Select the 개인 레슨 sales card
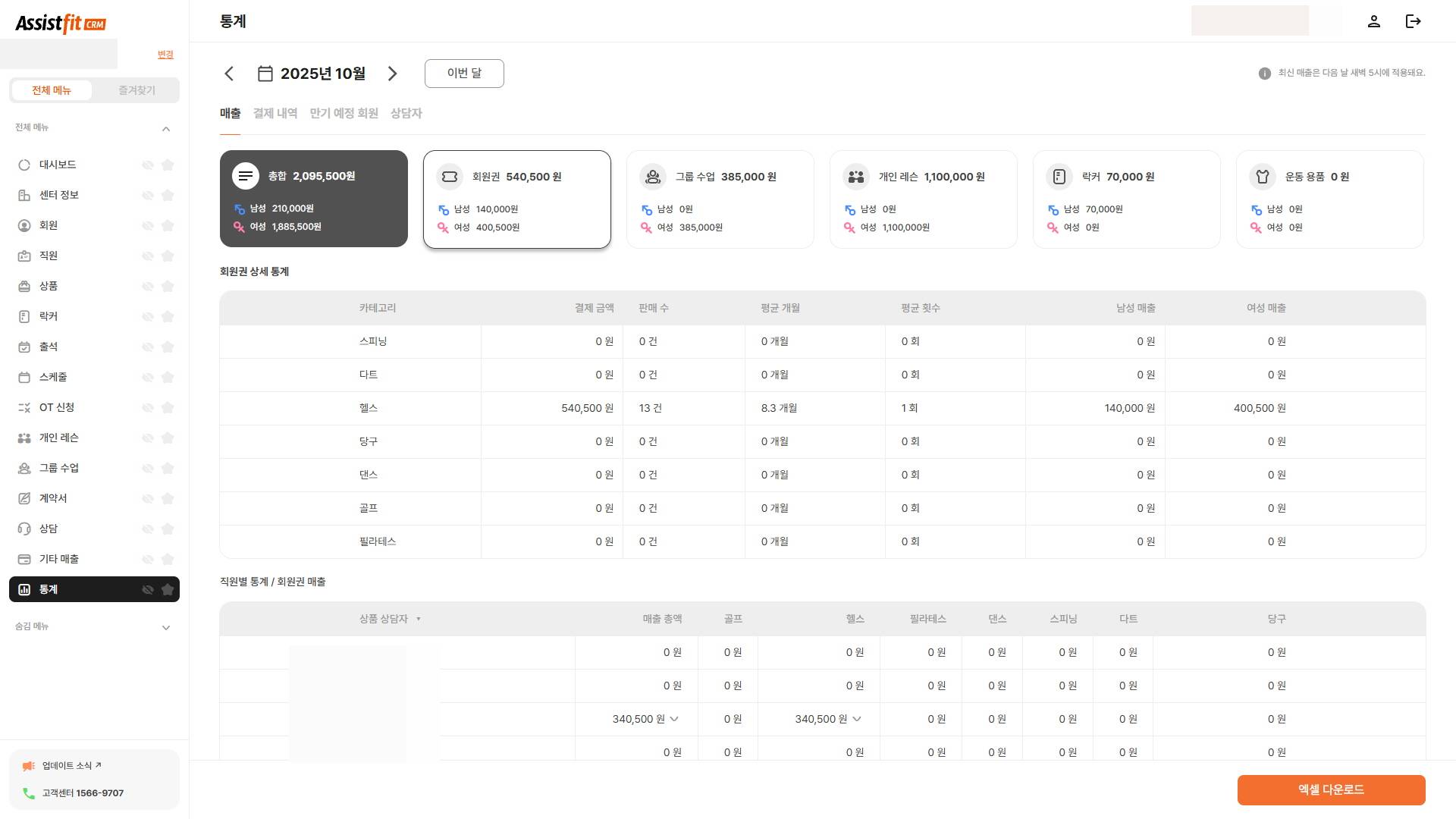Viewport: 1456px width, 819px height. click(923, 199)
